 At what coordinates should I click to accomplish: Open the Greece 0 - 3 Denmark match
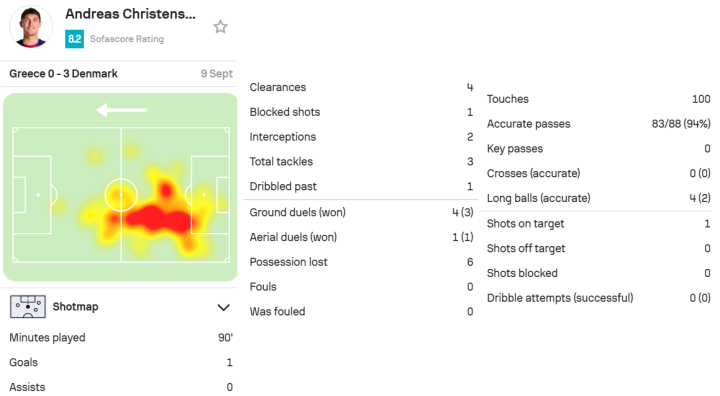coord(63,74)
